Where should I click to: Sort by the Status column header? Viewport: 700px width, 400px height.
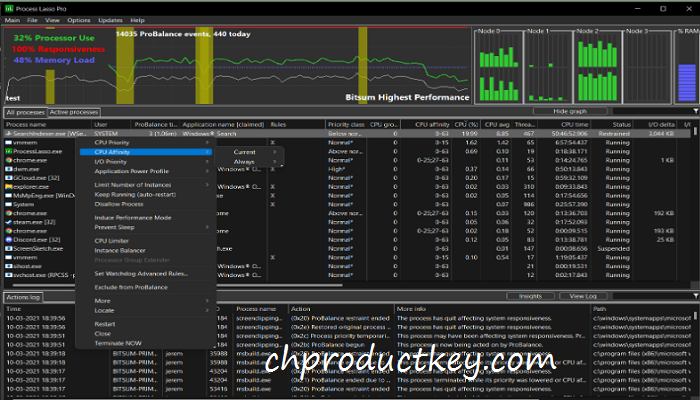[x=612, y=125]
